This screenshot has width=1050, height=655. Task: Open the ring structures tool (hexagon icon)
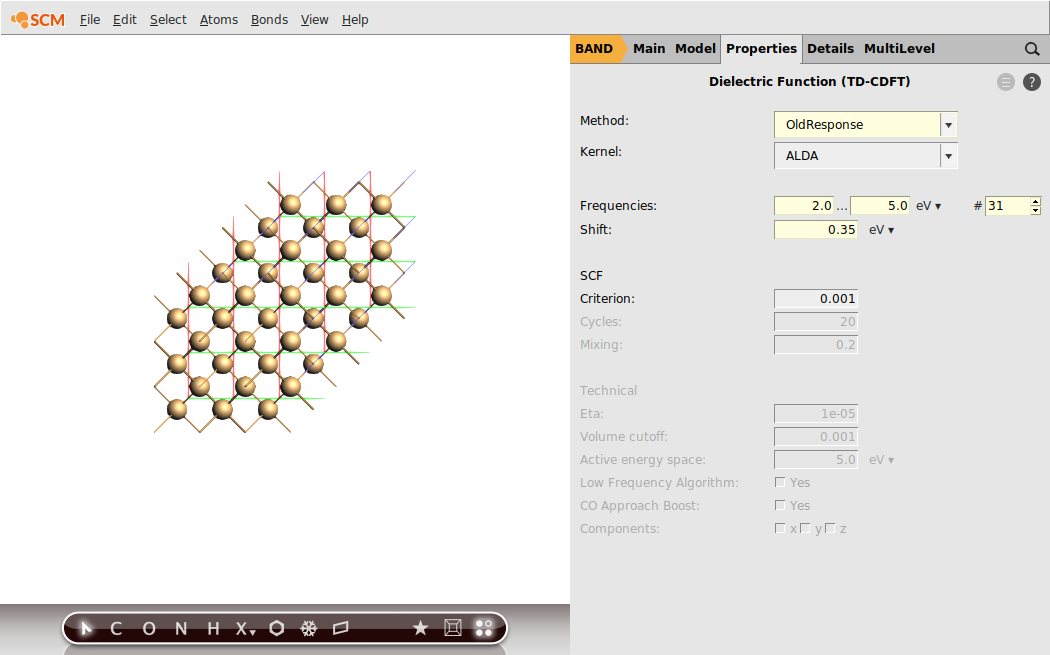pyautogui.click(x=276, y=628)
